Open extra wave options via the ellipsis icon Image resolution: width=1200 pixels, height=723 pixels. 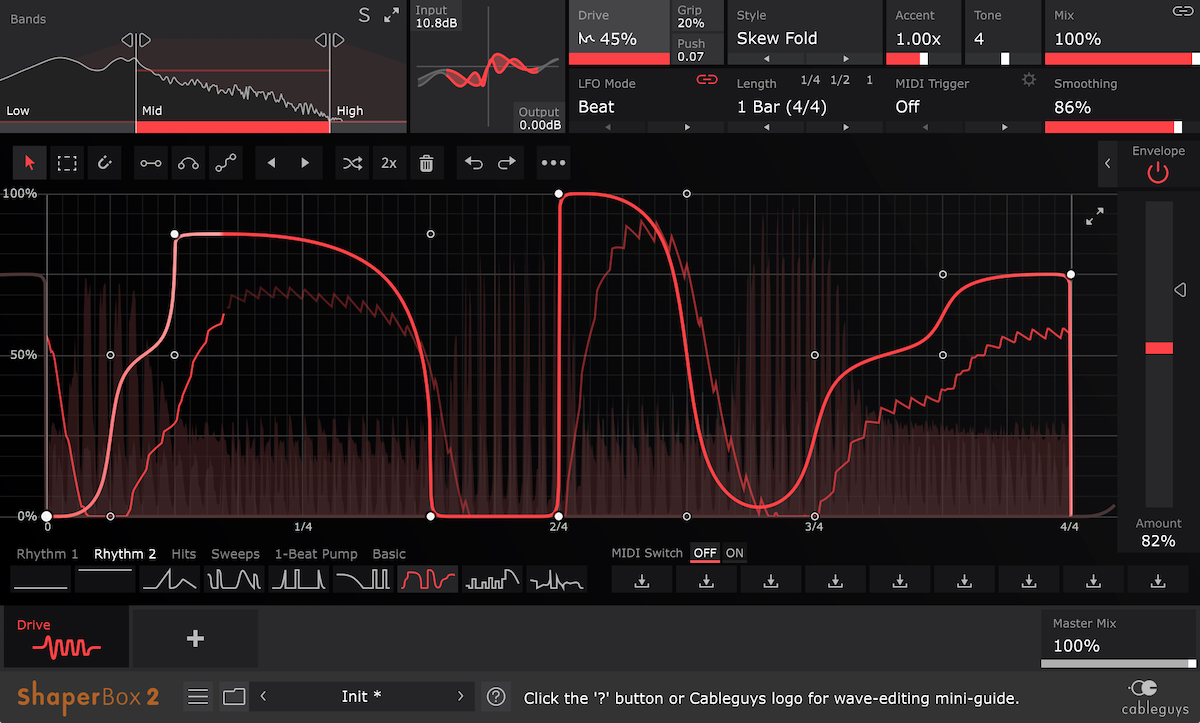pos(553,162)
